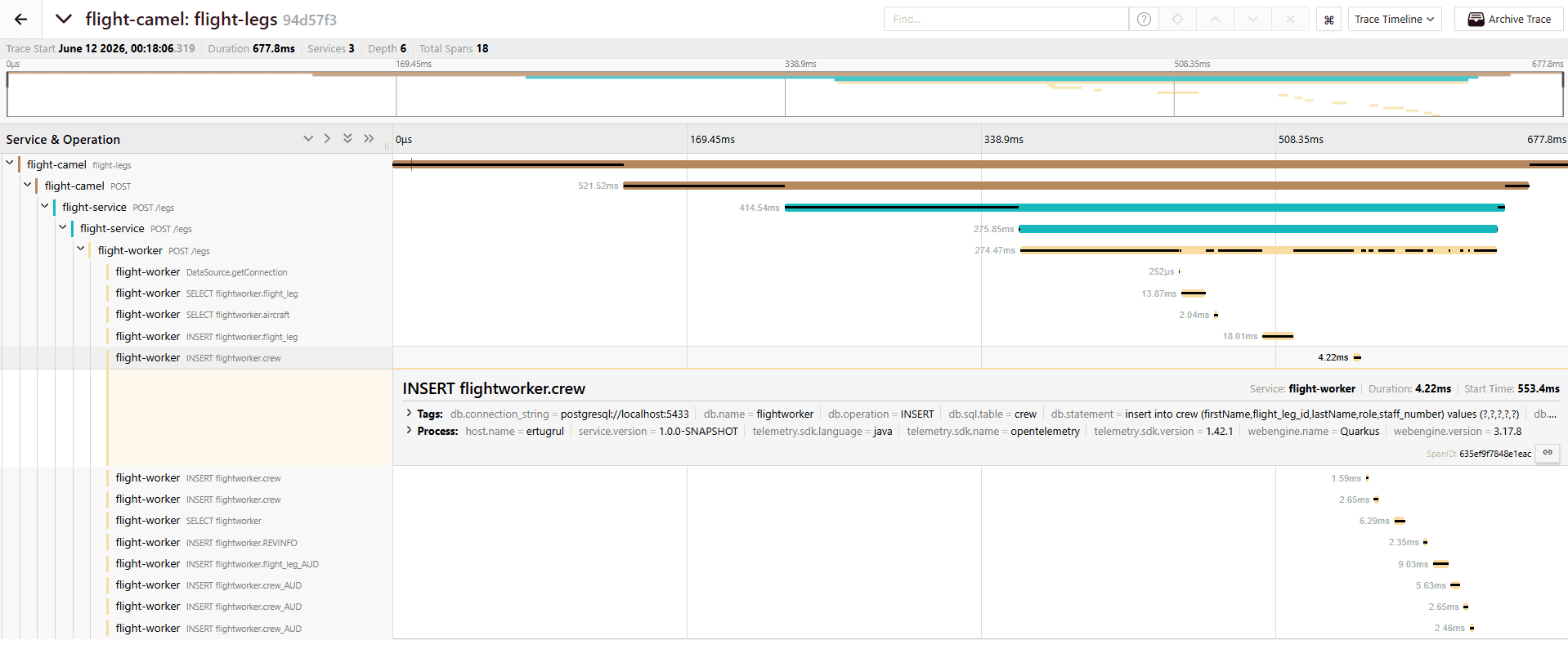The image size is (1568, 672).
Task: Collapse trace header details chevron
Action: [x=64, y=19]
